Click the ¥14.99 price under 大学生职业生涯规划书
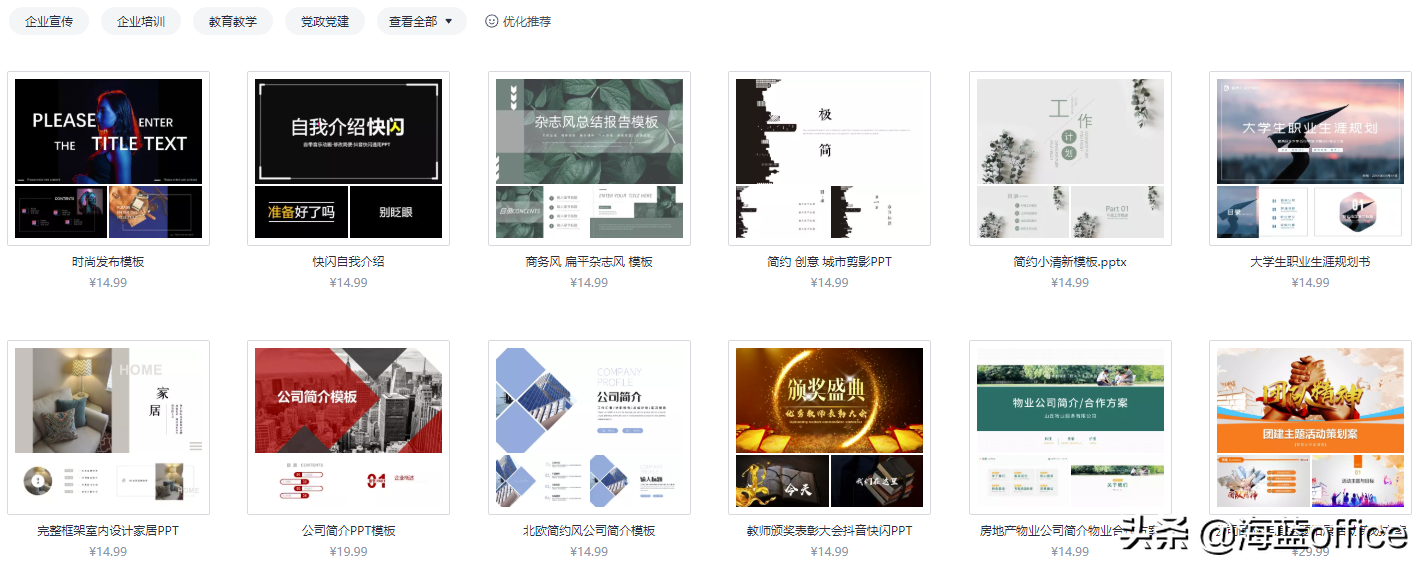This screenshot has width=1425, height=570. point(1310,283)
